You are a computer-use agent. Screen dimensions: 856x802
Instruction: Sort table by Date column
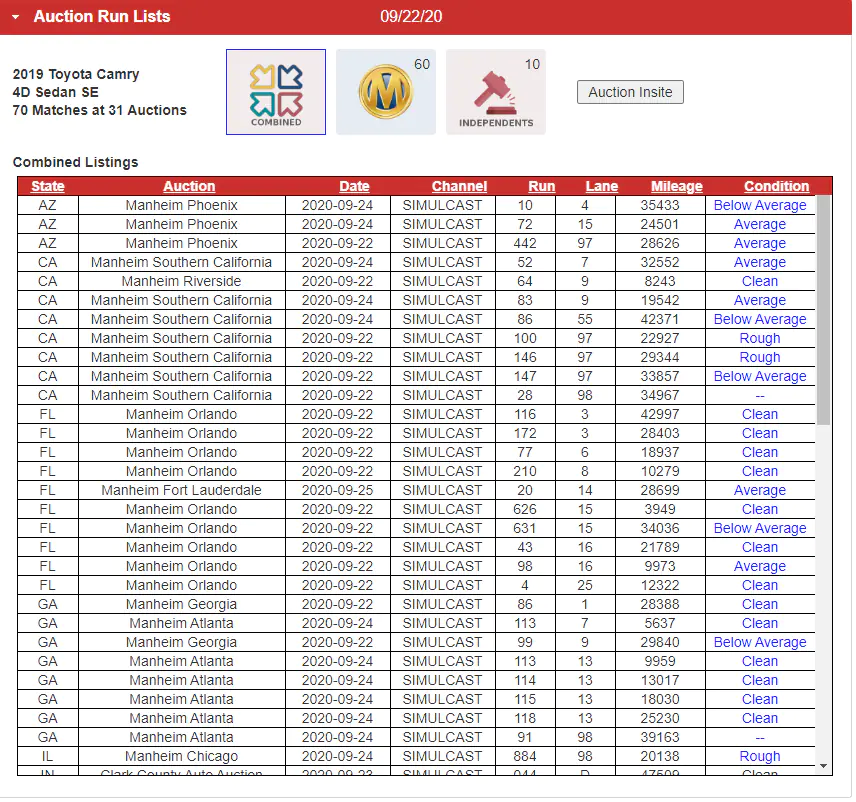355,187
